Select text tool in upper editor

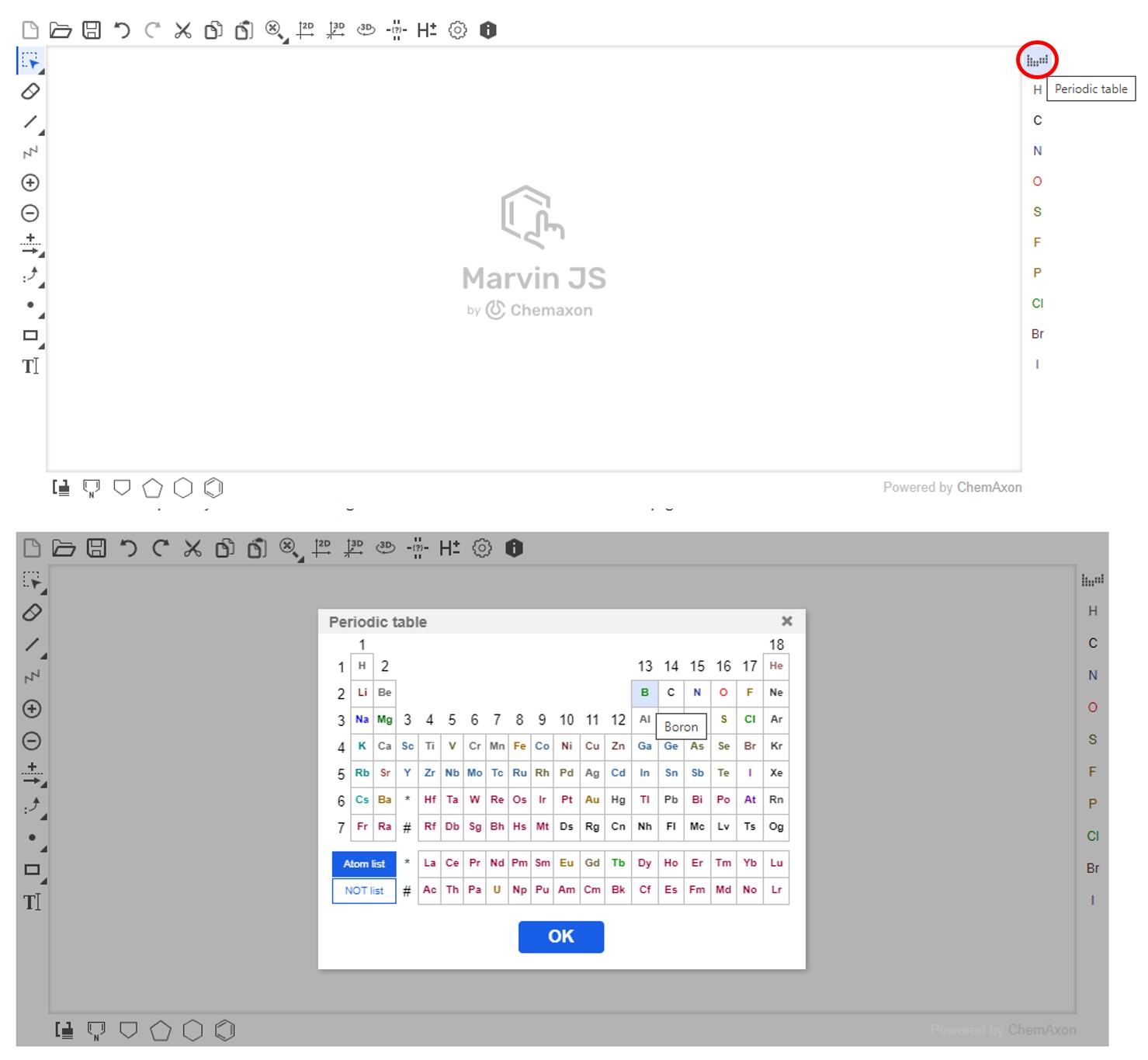[30, 366]
